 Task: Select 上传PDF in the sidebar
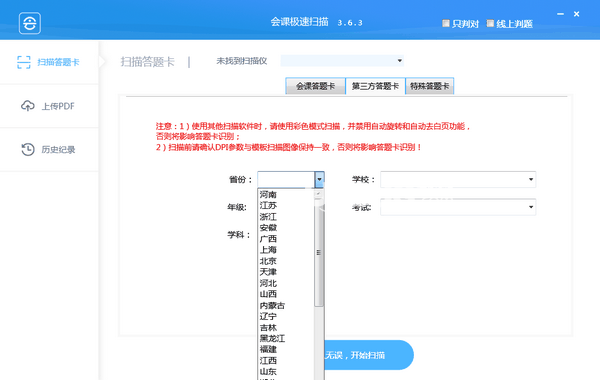49,106
